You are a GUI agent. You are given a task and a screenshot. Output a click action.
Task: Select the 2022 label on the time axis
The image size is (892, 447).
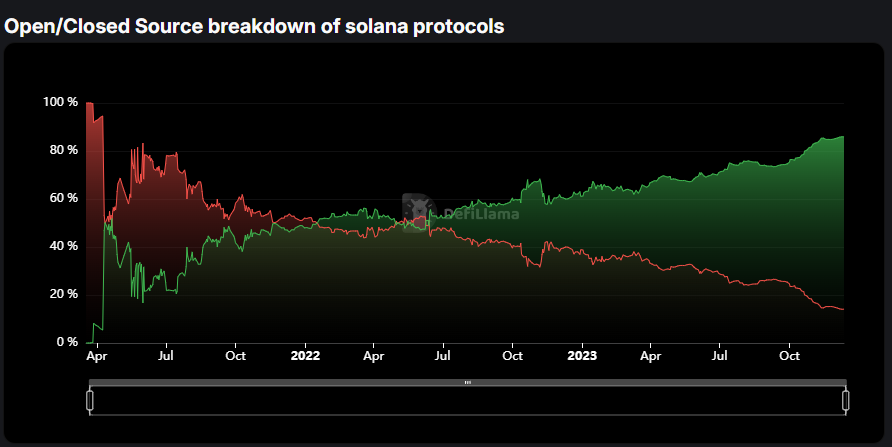[305, 355]
